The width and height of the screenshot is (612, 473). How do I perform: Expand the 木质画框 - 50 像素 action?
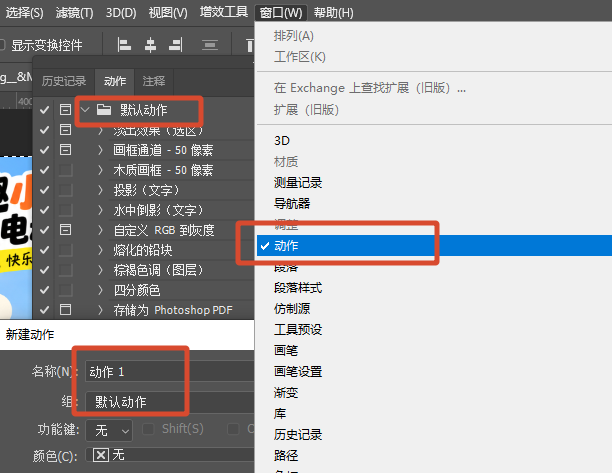(x=100, y=170)
